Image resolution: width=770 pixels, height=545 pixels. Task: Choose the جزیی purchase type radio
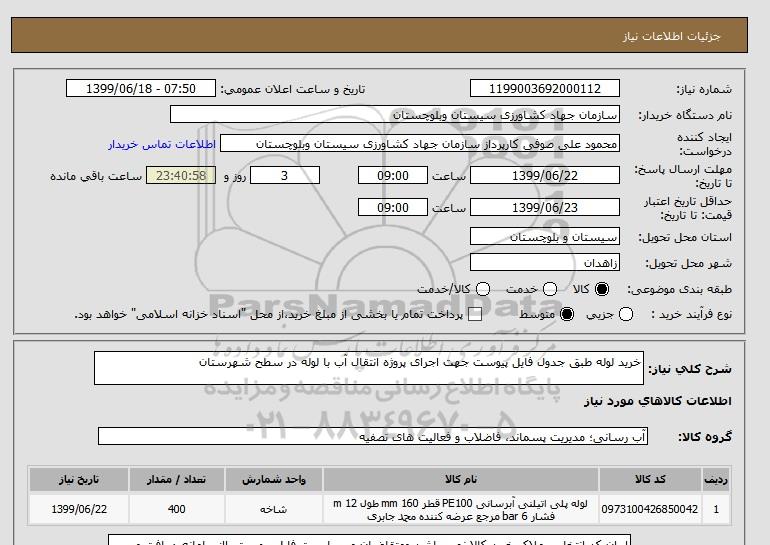pyautogui.click(x=626, y=314)
